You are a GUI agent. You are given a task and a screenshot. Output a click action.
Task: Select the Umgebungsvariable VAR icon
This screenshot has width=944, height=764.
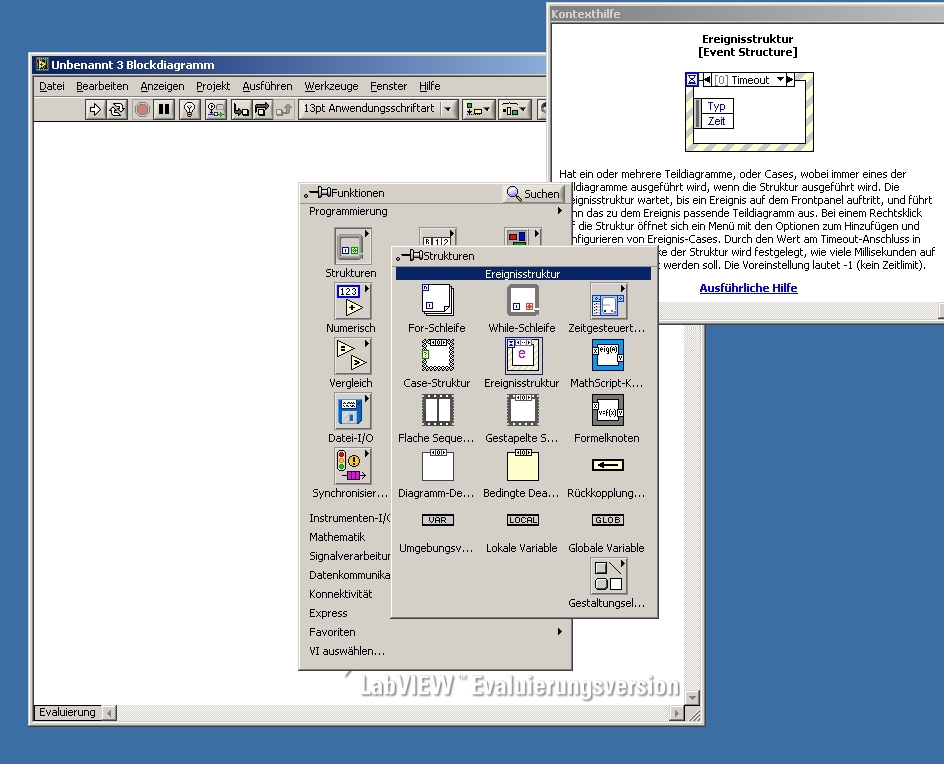pos(438,520)
